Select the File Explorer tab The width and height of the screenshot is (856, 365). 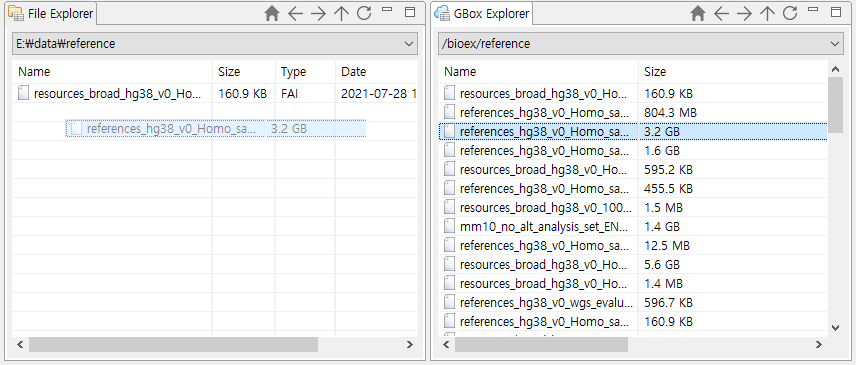(51, 14)
